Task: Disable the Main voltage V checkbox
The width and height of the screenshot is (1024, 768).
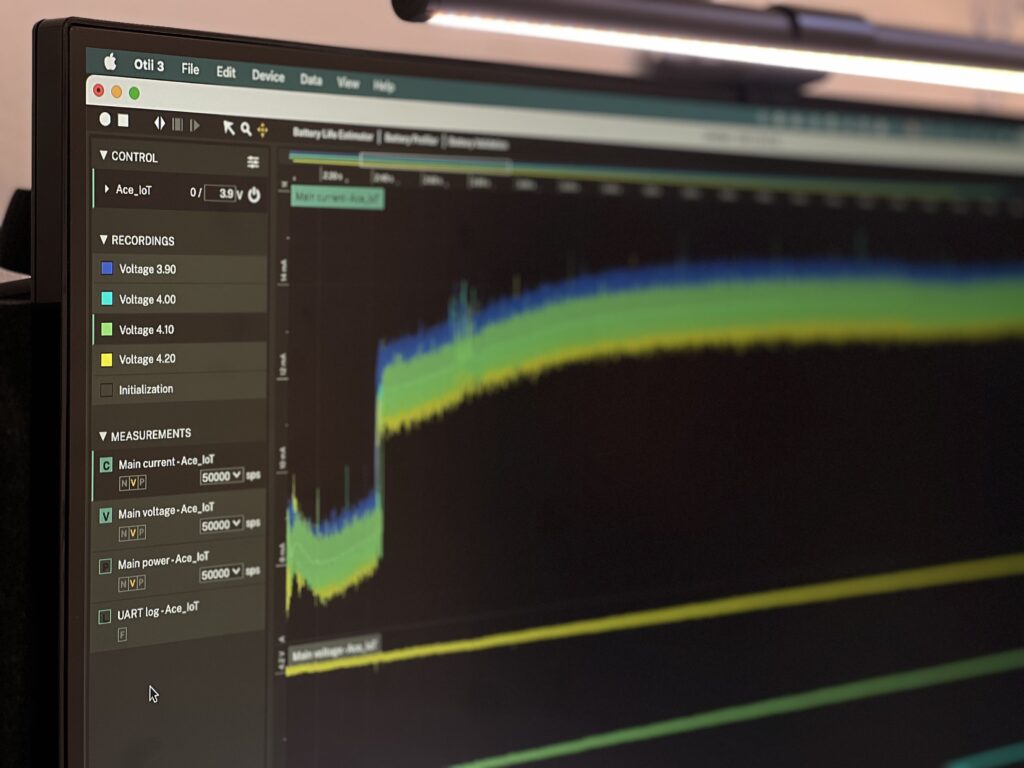Action: coord(106,516)
